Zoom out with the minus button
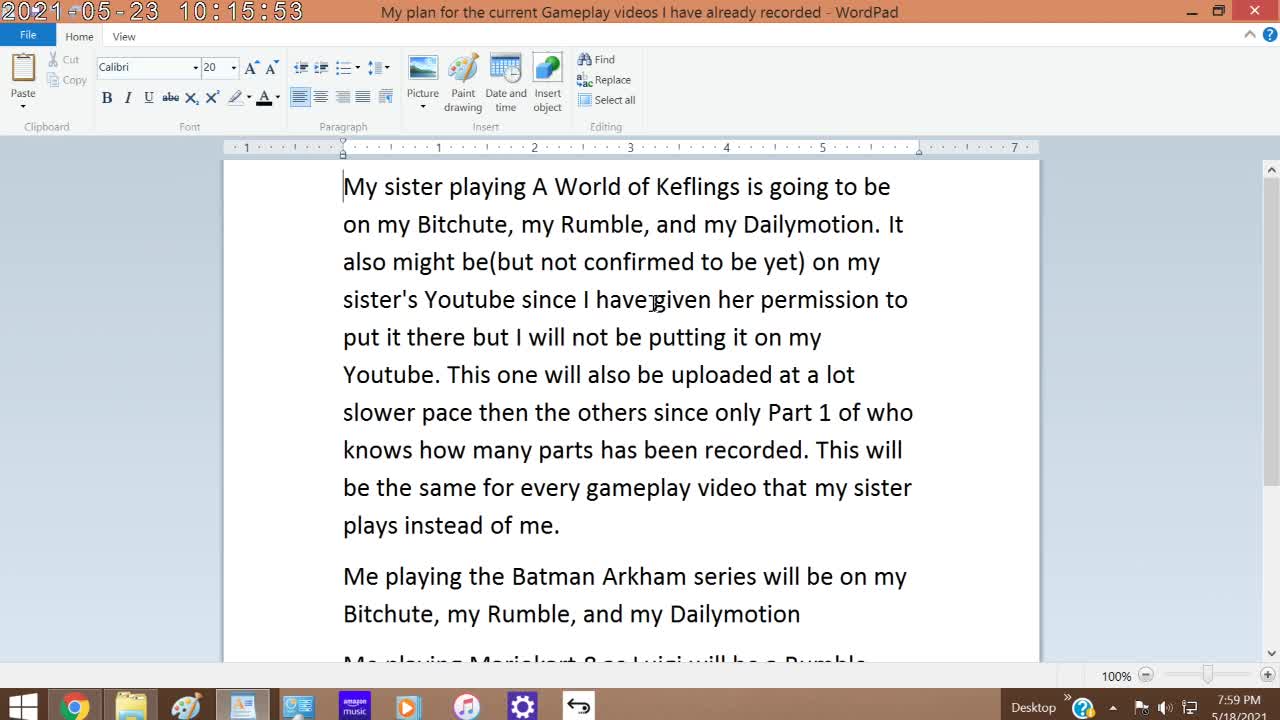Viewport: 1280px width, 720px height. (1146, 676)
